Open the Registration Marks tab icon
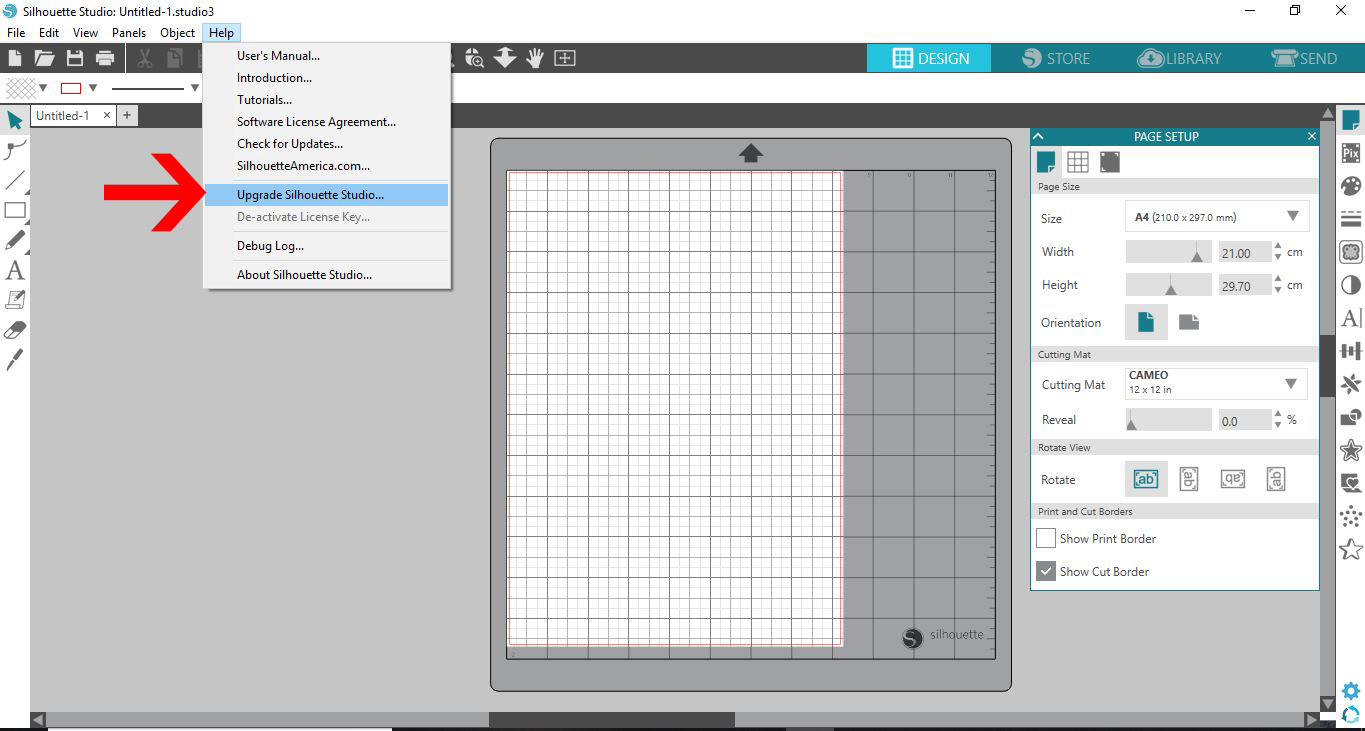The width and height of the screenshot is (1365, 731). tap(1110, 162)
